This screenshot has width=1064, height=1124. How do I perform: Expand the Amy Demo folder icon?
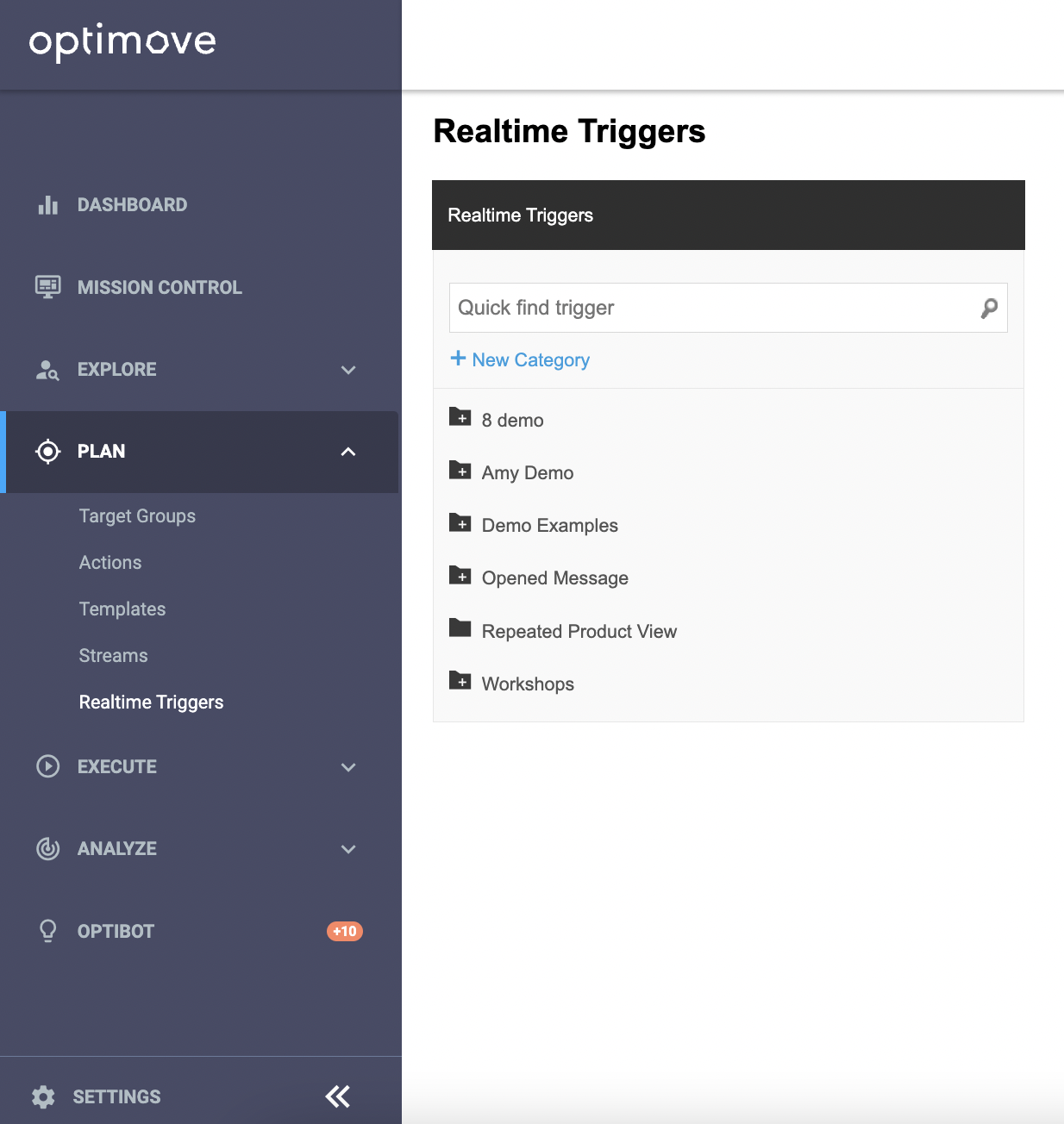pyautogui.click(x=460, y=470)
